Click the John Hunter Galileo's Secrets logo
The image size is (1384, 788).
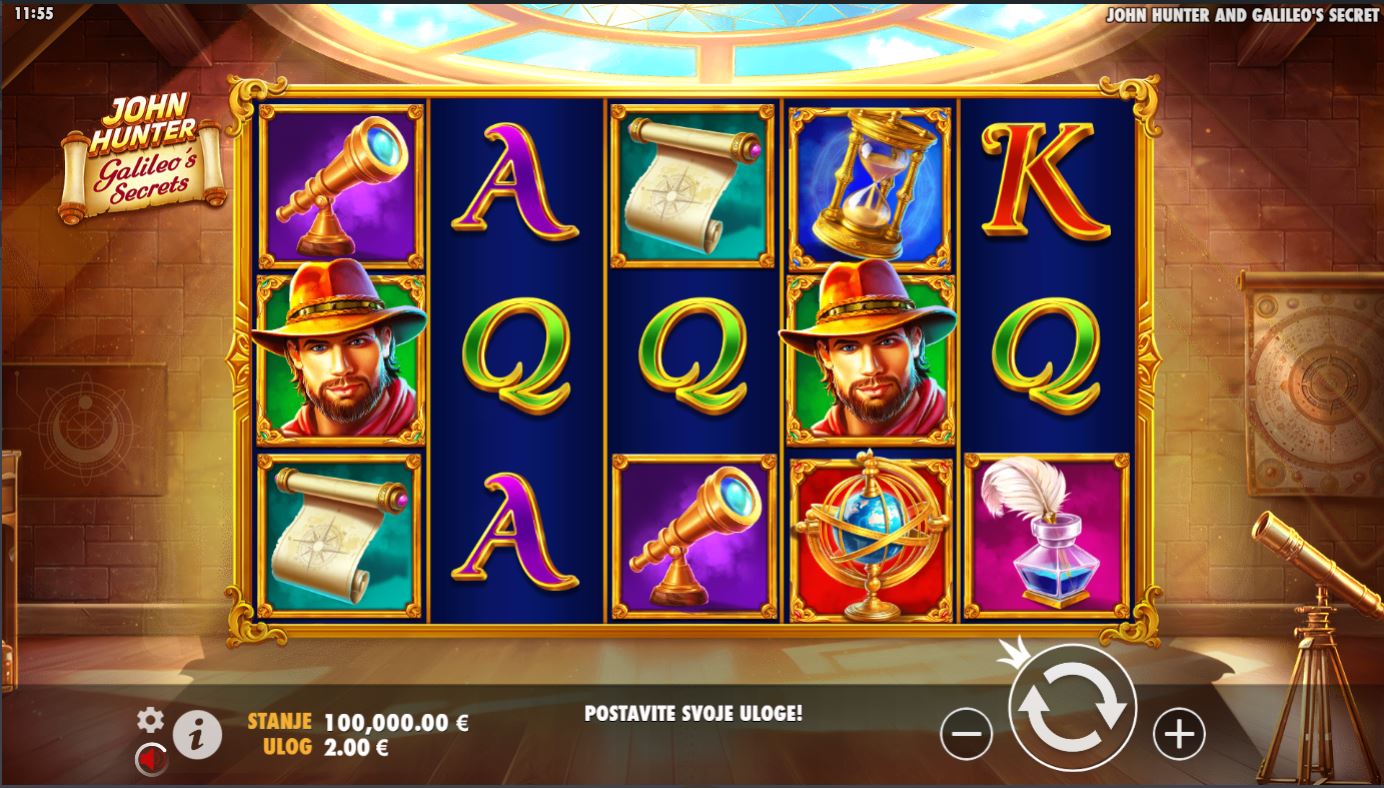(x=143, y=157)
